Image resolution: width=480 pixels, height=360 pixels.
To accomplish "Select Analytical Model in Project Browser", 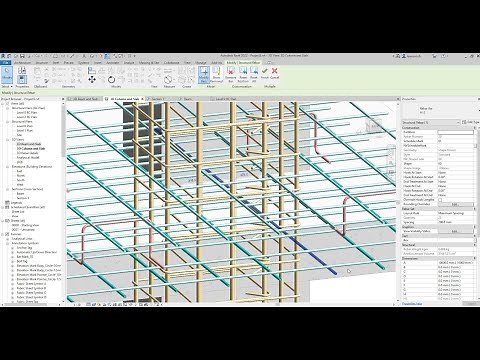I will [28, 158].
